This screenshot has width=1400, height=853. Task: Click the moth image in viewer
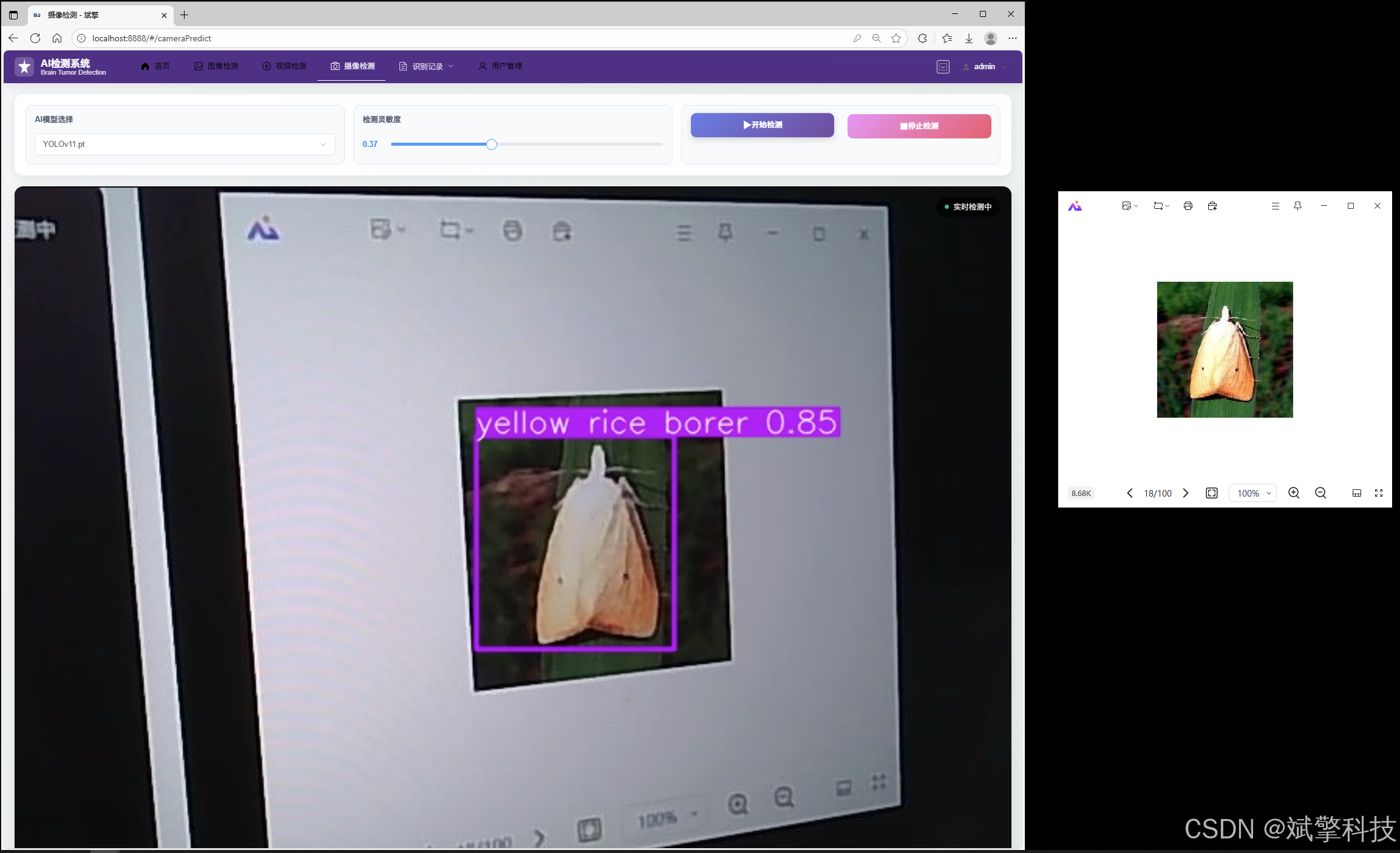click(x=1225, y=350)
